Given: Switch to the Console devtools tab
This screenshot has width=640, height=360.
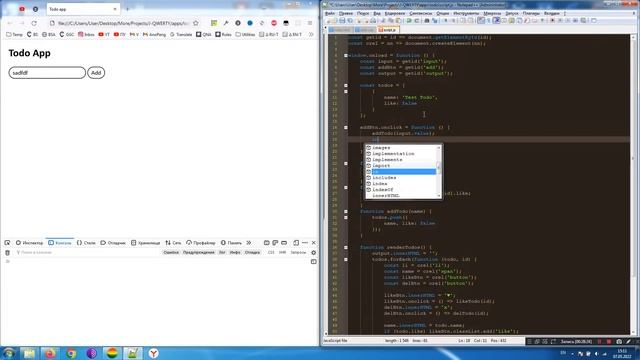Looking at the screenshot, I should tap(60, 242).
